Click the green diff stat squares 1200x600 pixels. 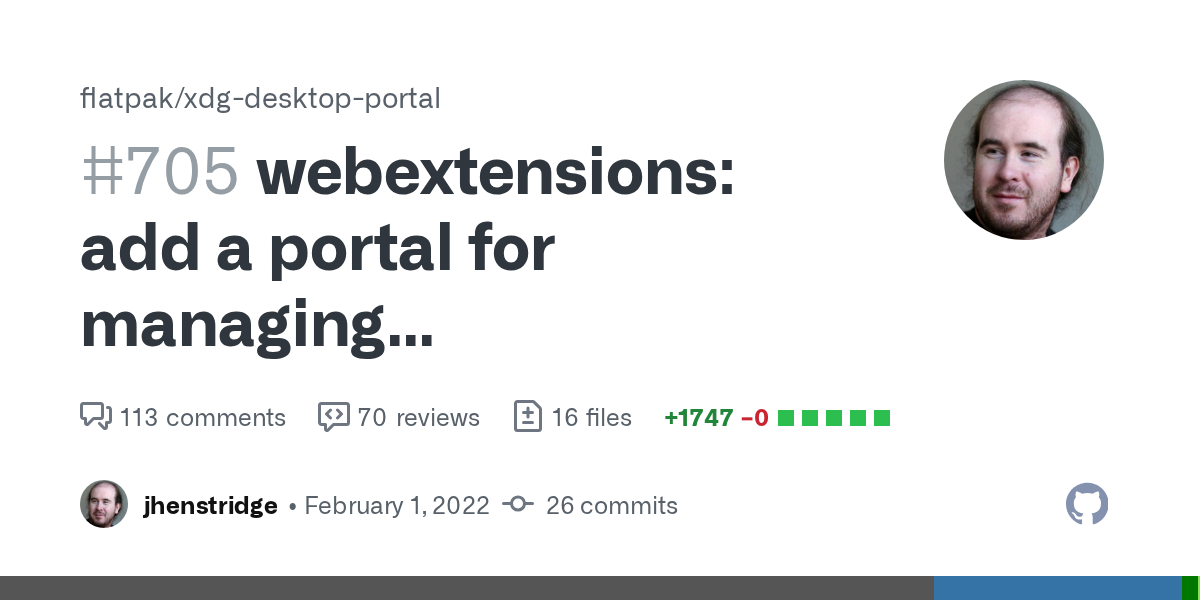click(x=833, y=418)
